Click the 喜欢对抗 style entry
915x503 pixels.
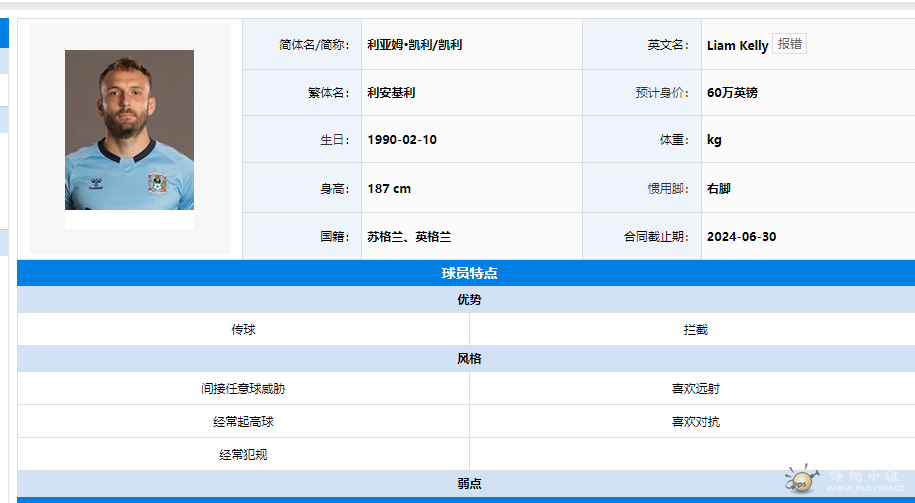click(695, 422)
